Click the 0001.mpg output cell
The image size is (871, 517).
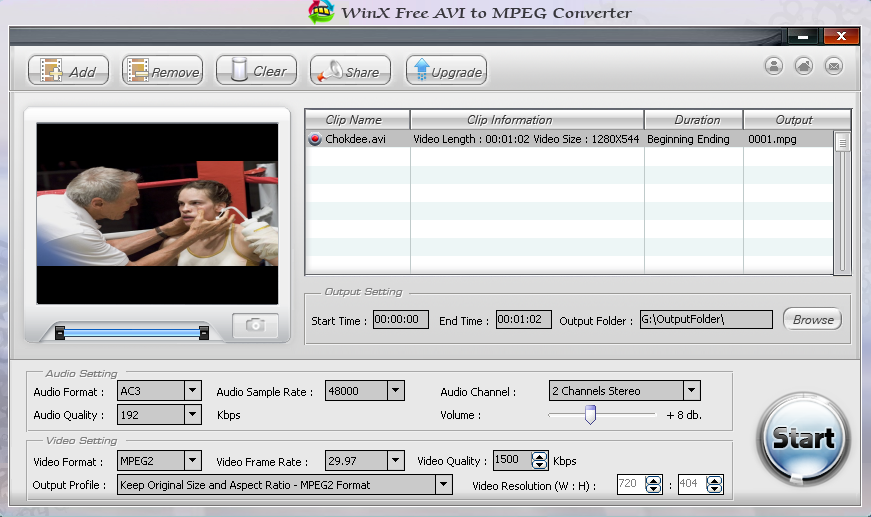coord(772,139)
